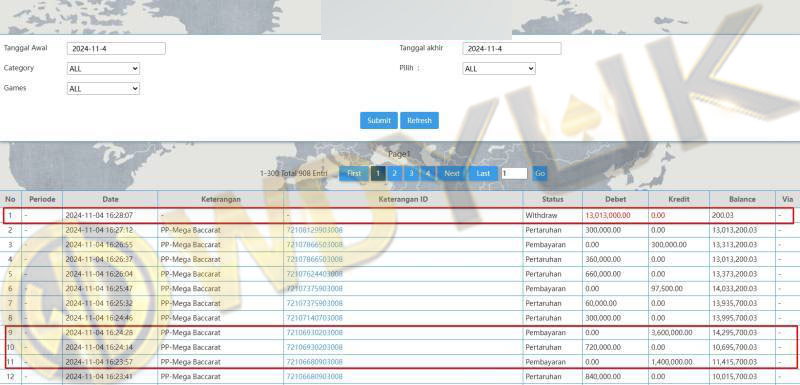This screenshot has height=385, width=800.
Task: Click the Balance column header
Action: pos(742,199)
